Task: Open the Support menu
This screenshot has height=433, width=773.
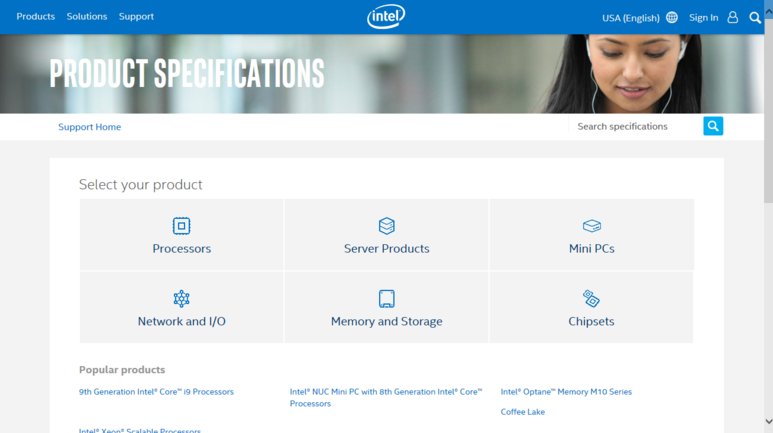Action: 136,16
